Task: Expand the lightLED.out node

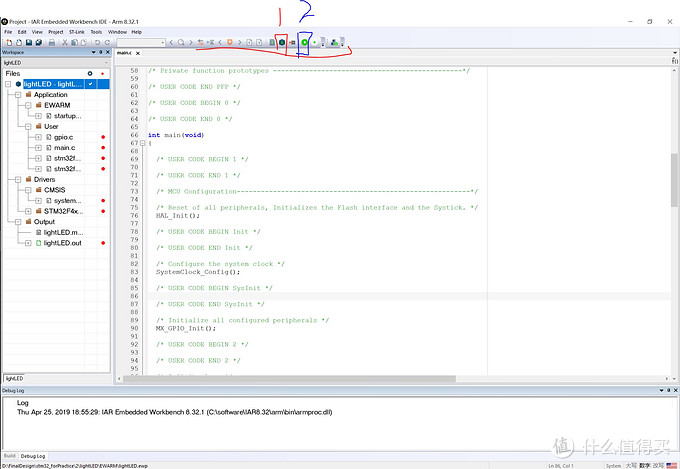Action: (28, 243)
